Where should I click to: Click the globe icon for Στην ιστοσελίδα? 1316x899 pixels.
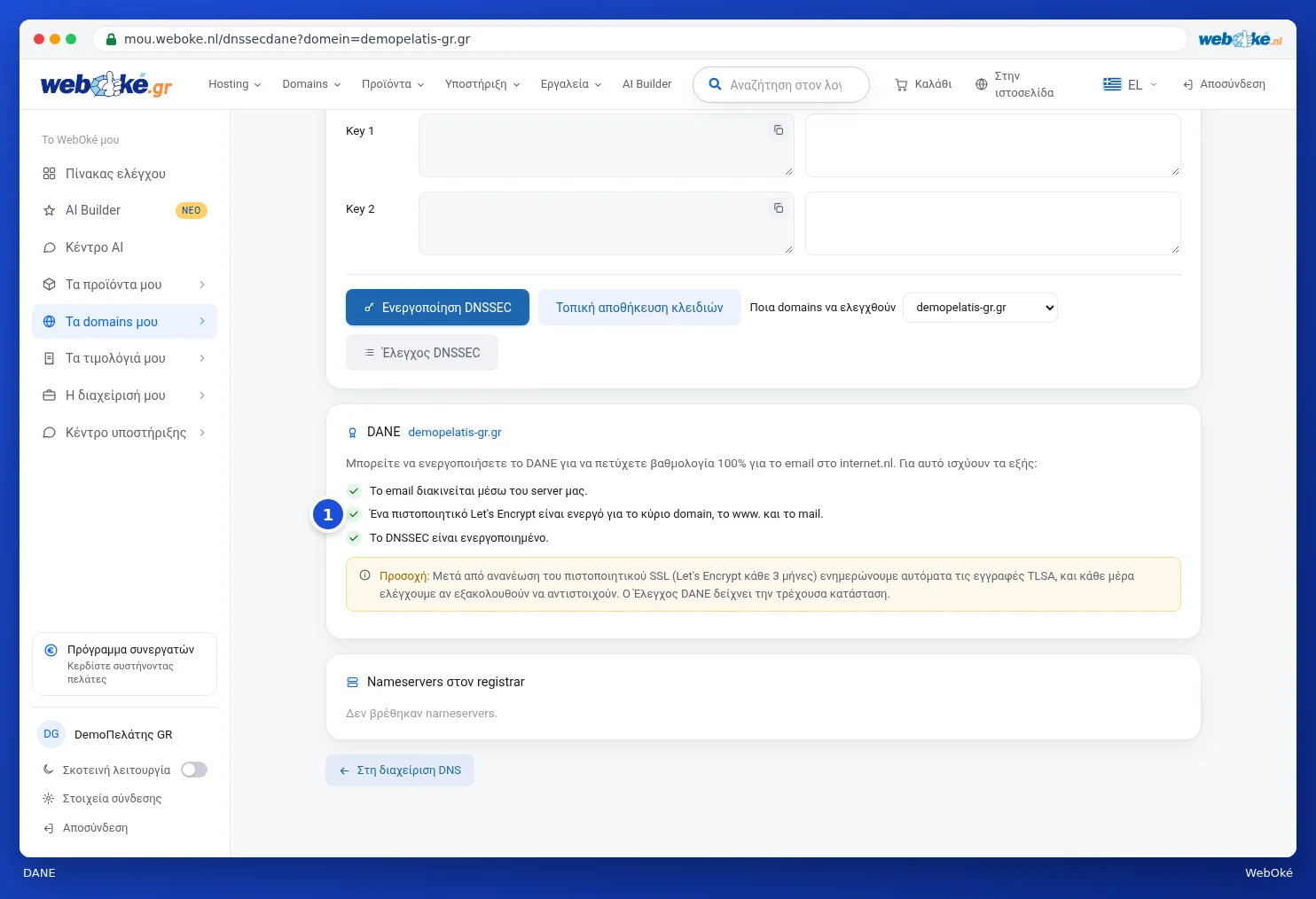981,84
